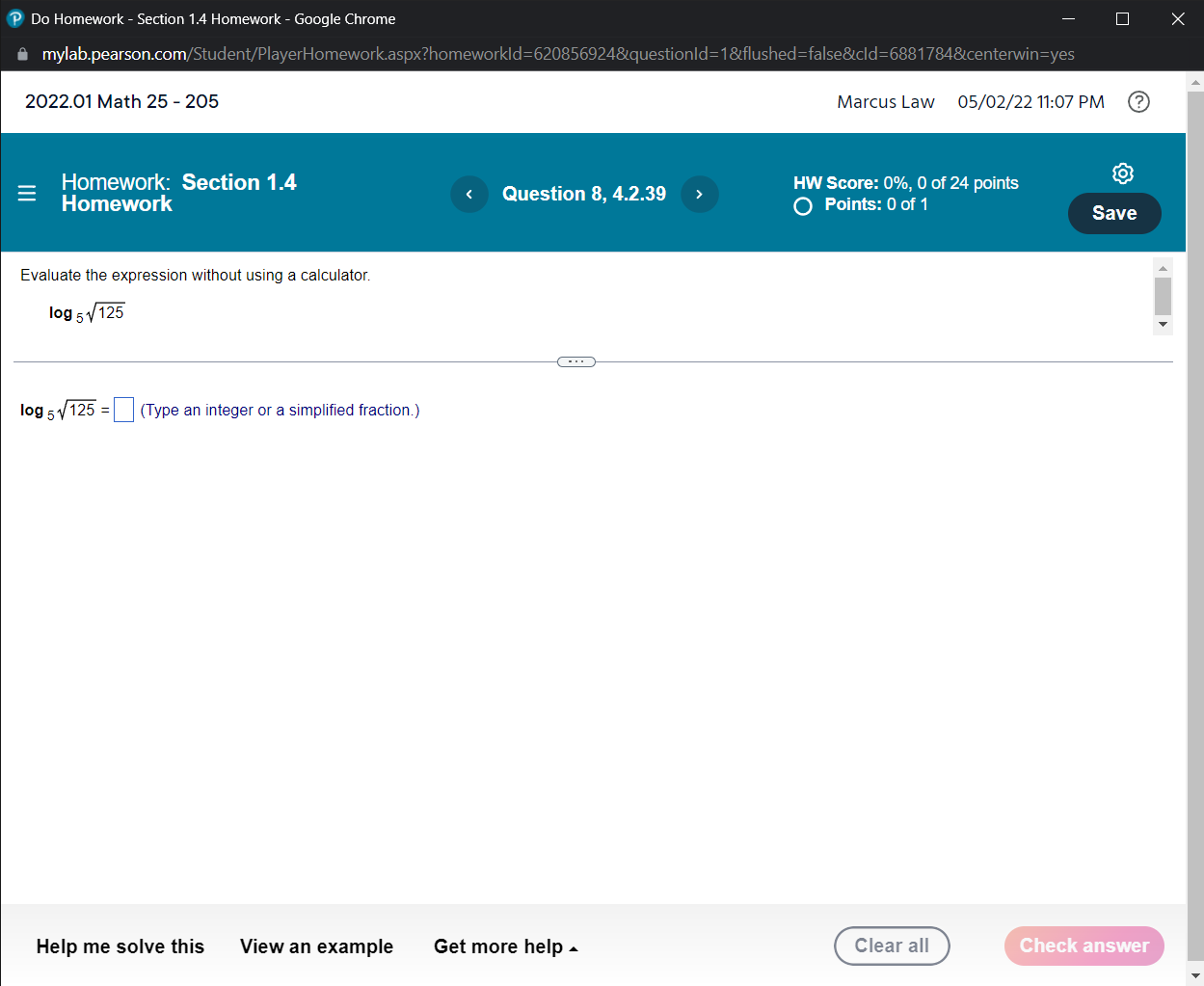
Task: Select the Points radio circle
Action: coord(802,205)
